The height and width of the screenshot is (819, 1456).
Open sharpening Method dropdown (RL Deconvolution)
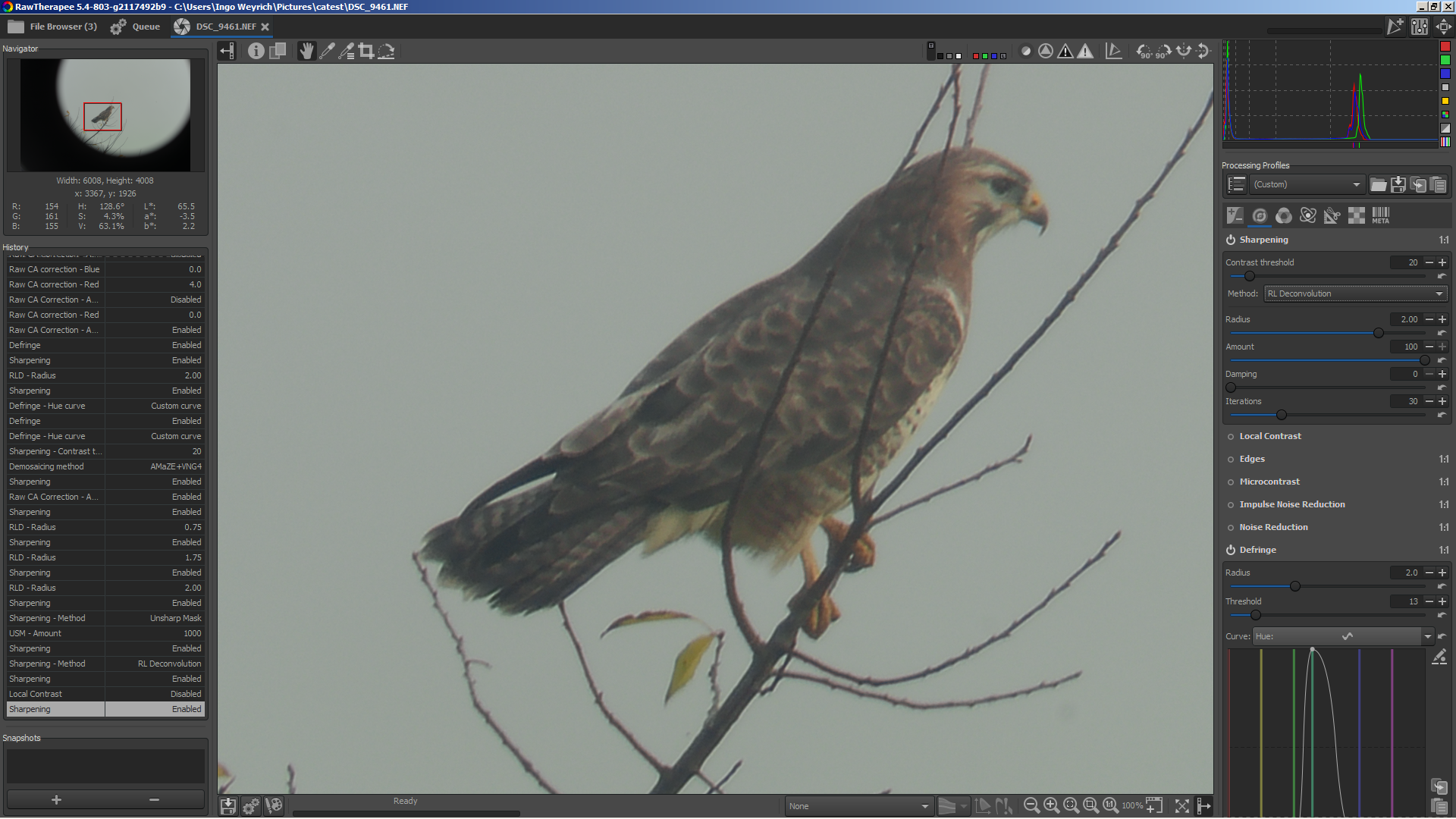(x=1356, y=293)
